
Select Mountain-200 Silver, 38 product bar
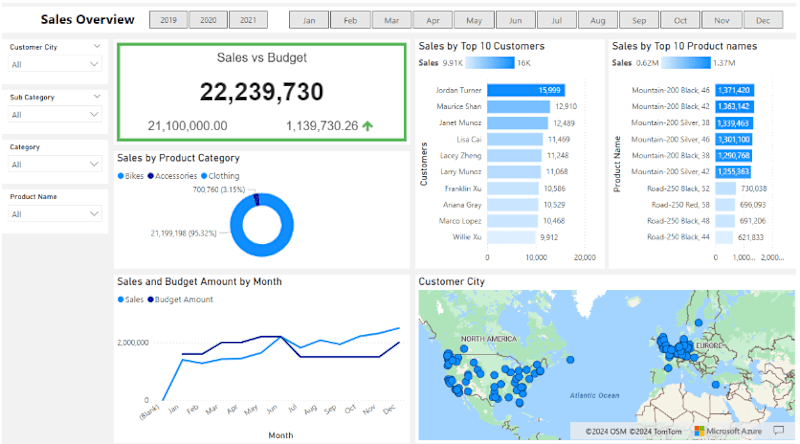coord(734,123)
